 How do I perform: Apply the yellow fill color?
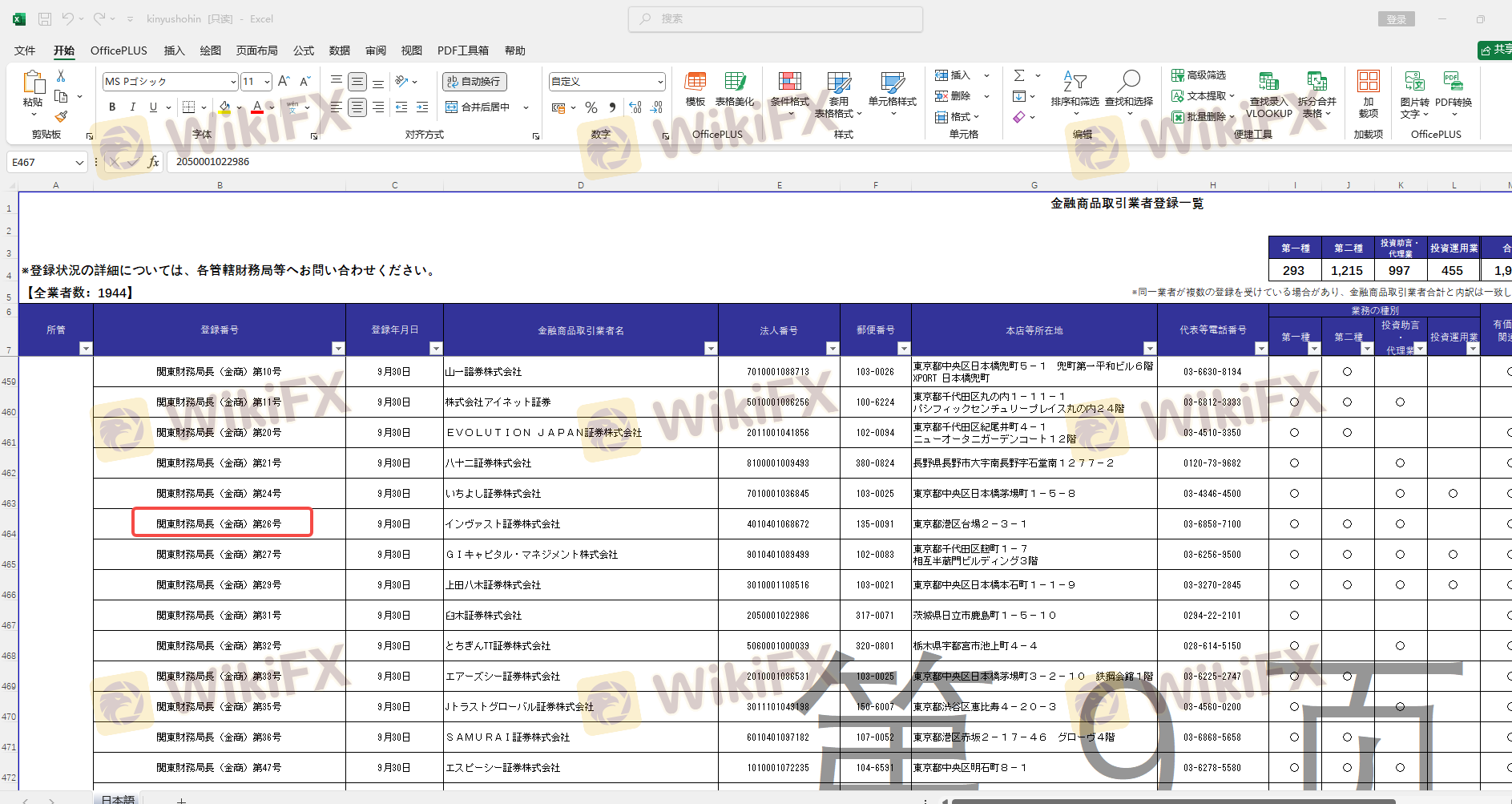point(224,107)
